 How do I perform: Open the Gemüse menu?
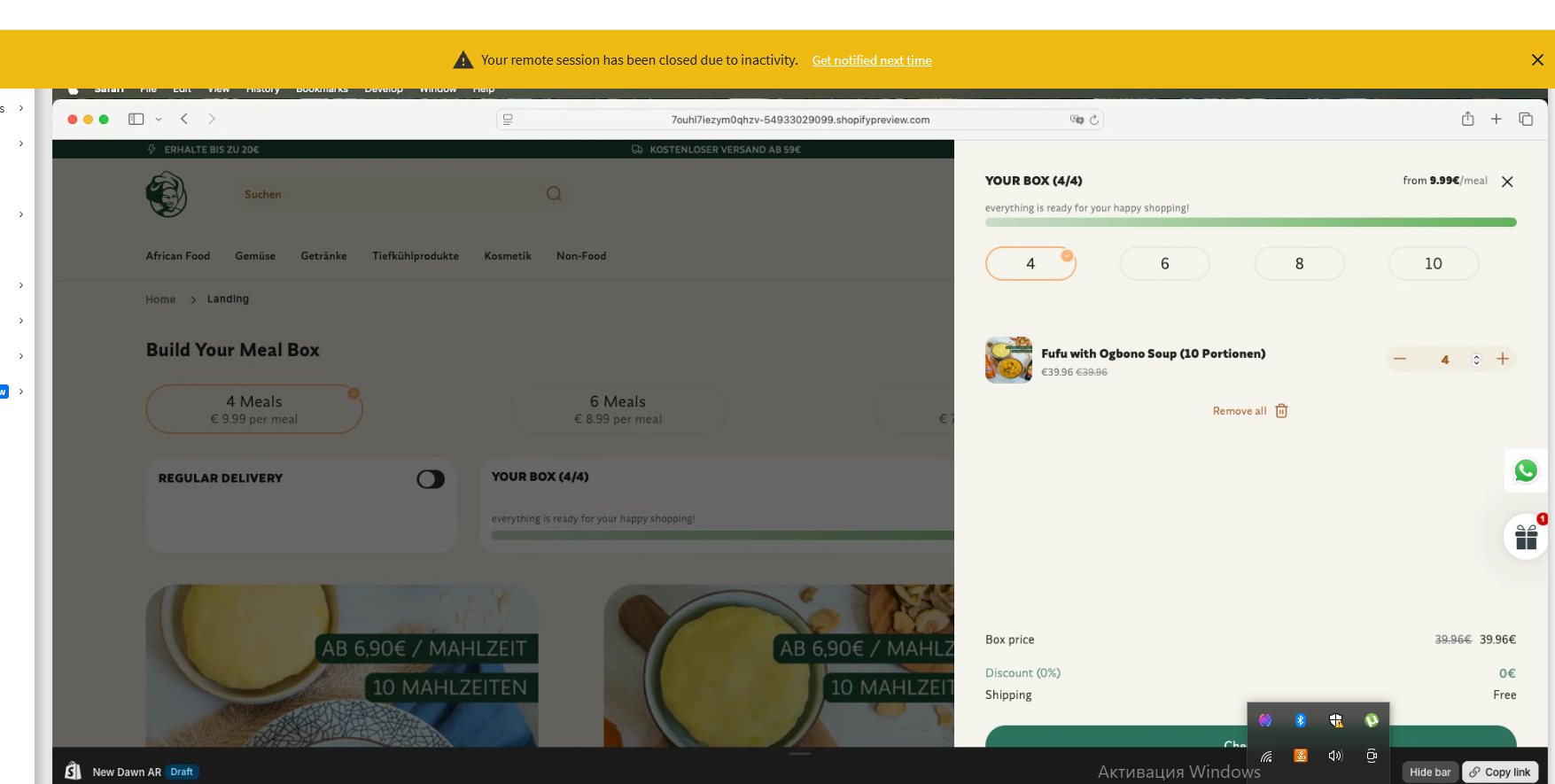[x=255, y=256]
